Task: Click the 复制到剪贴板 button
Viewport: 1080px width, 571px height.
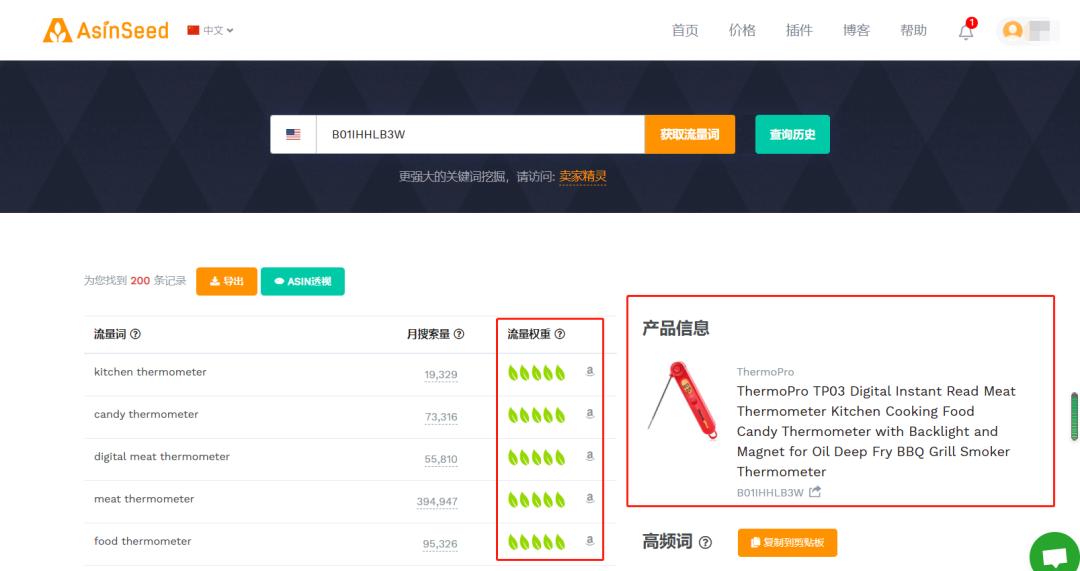Action: click(787, 543)
